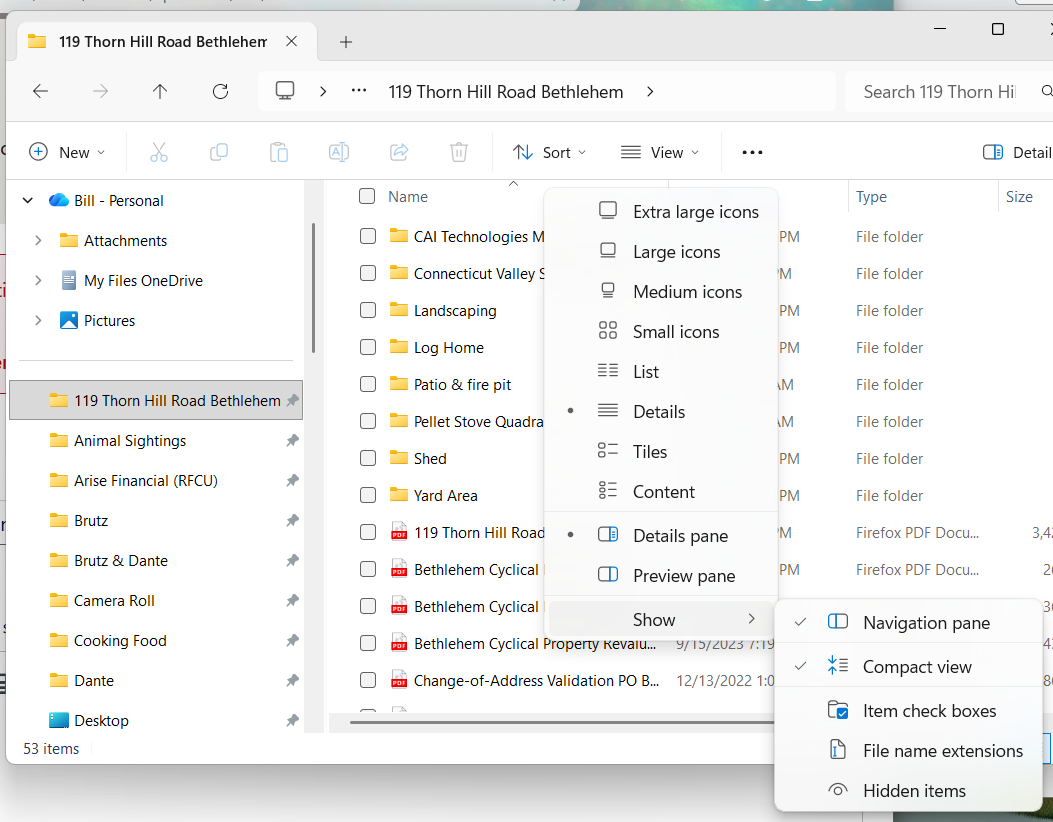Open the New dropdown menu
Viewport: 1053px width, 822px height.
coord(67,152)
